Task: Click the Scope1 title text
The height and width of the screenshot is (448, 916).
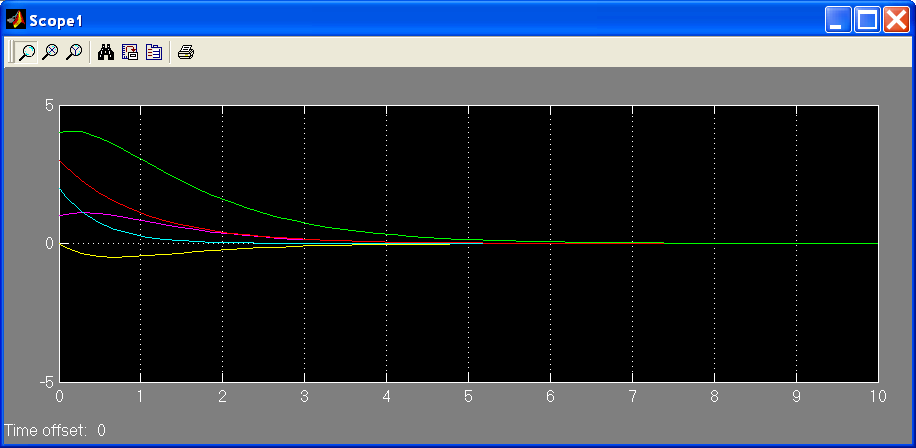Action: coord(56,21)
